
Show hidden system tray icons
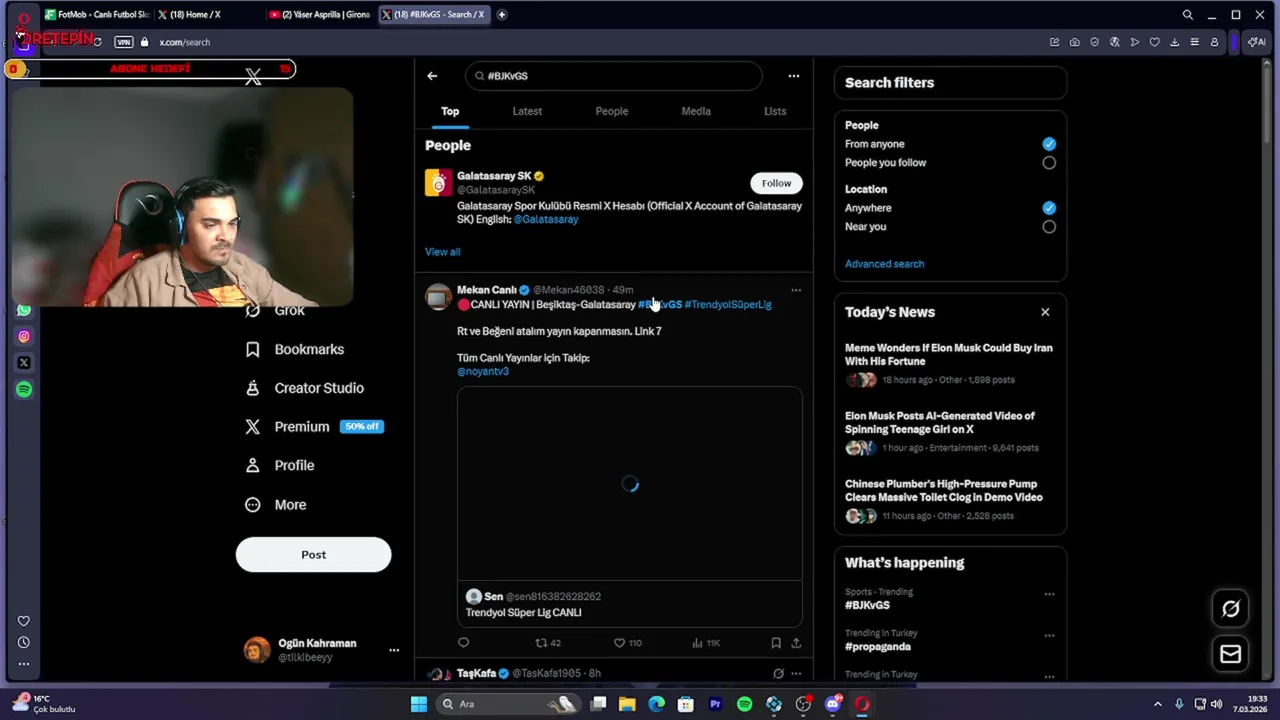coord(1158,704)
